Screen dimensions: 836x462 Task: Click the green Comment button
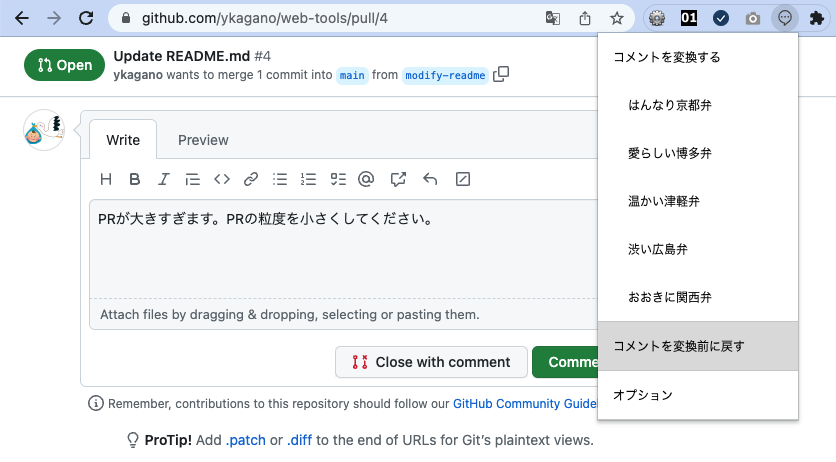tap(565, 362)
